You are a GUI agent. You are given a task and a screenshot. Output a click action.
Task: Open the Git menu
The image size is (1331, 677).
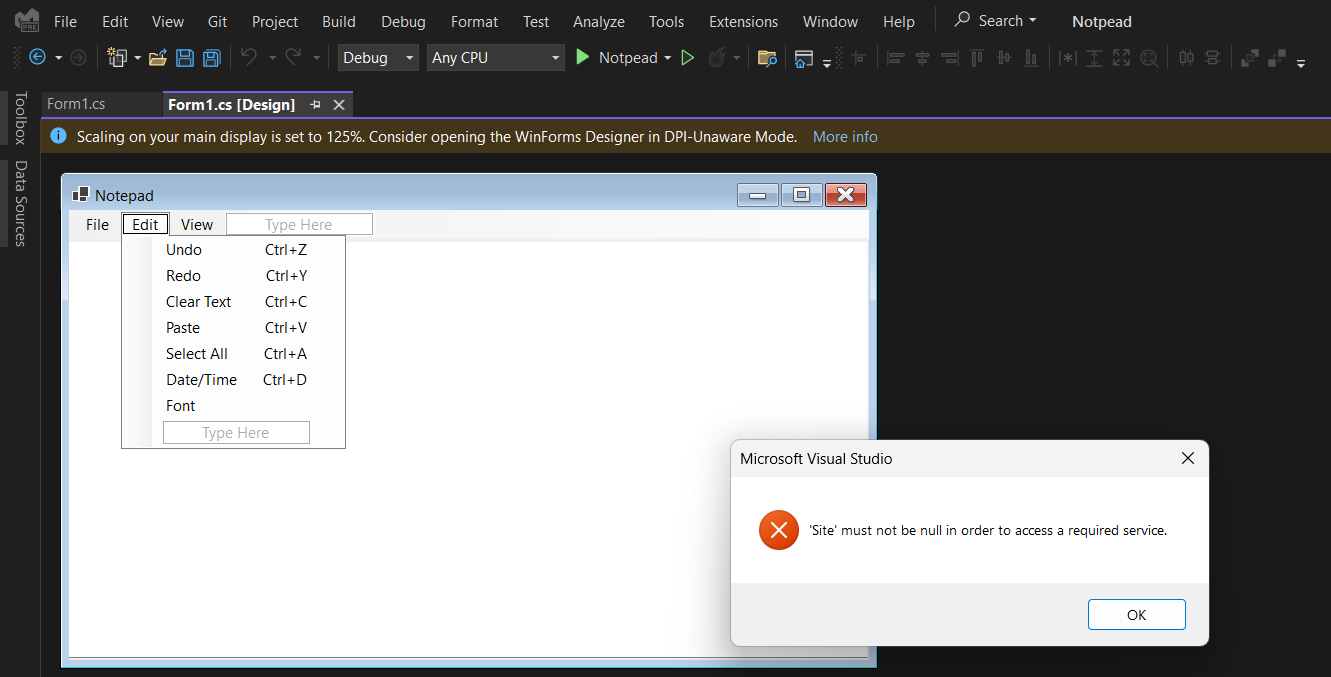click(217, 21)
